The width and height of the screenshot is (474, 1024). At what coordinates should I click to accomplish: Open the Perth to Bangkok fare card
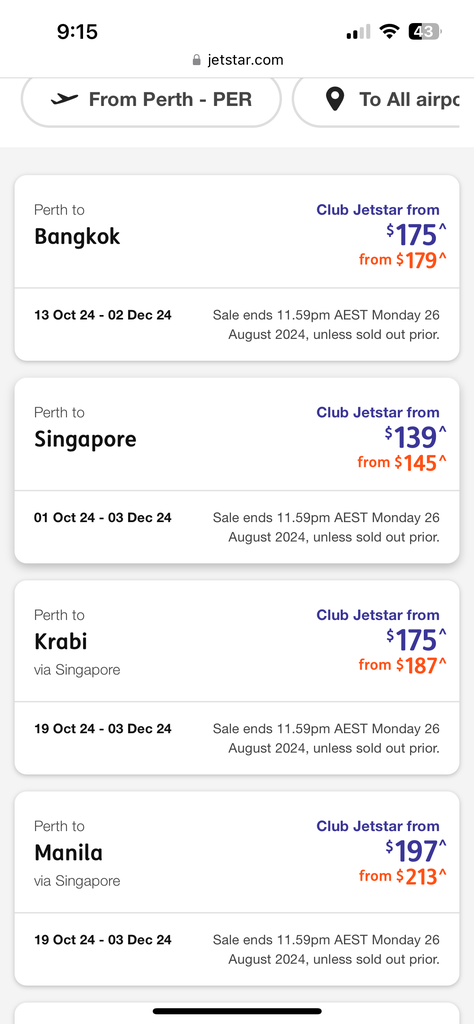237,268
